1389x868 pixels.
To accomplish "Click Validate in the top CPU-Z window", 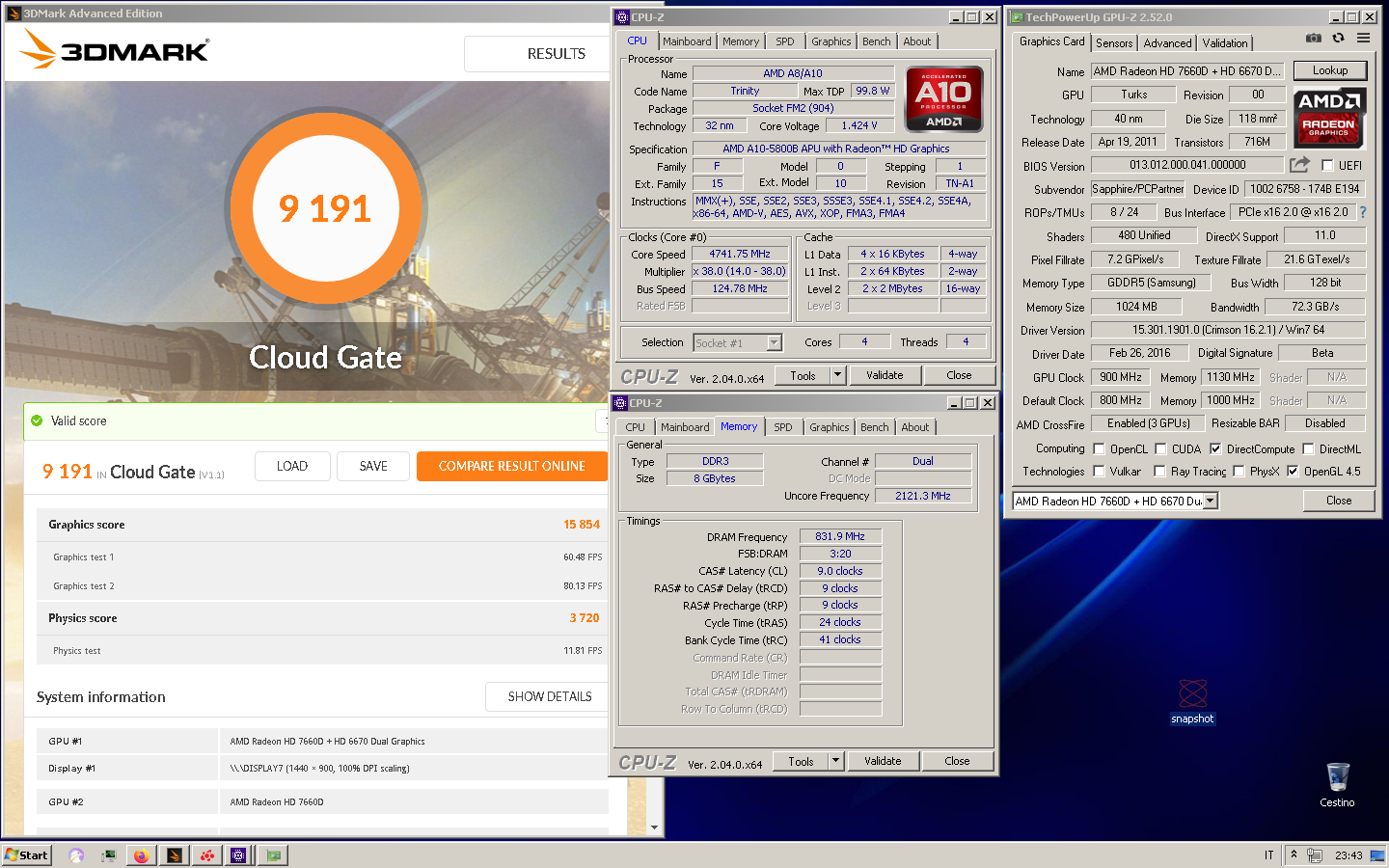I will click(885, 375).
